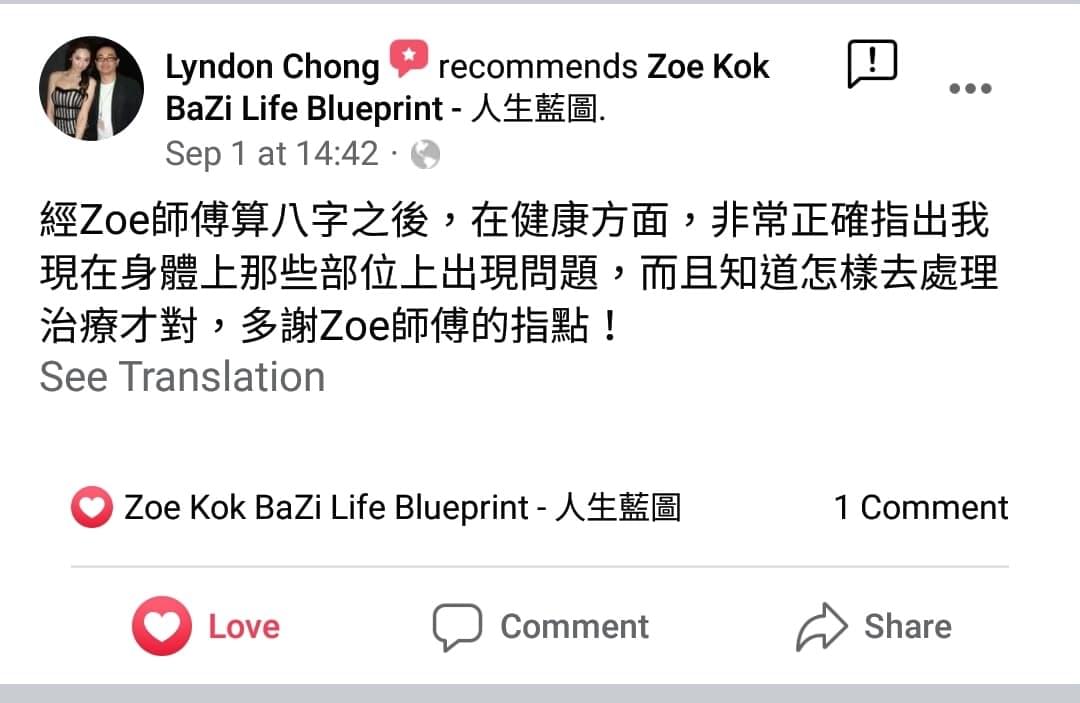Click the Sep 1 at 14:42 timestamp
Image resolution: width=1080 pixels, height=703 pixels.
[271, 154]
